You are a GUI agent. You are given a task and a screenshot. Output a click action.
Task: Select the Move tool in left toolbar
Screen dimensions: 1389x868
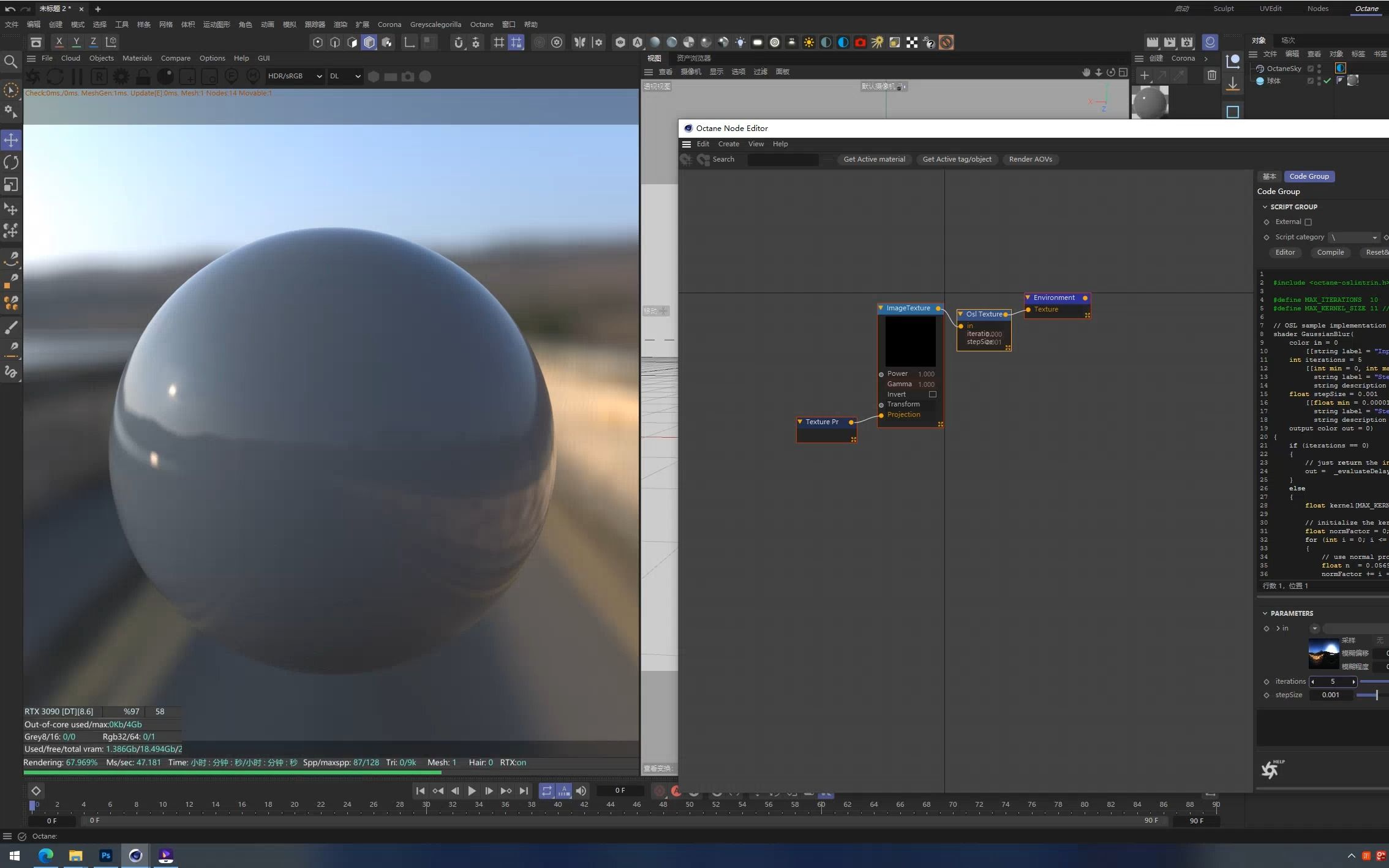coord(11,140)
